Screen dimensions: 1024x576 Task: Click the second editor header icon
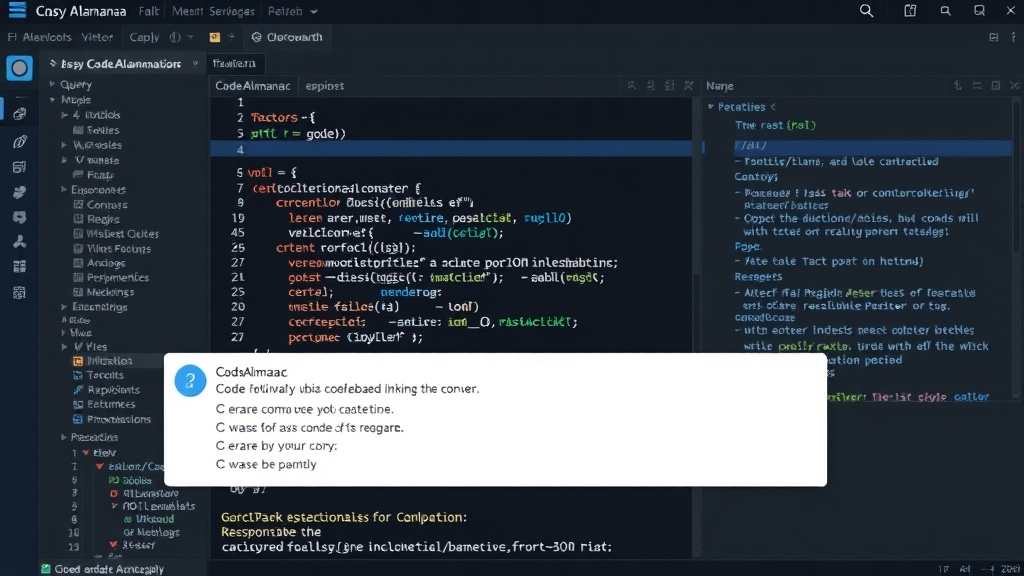point(650,86)
